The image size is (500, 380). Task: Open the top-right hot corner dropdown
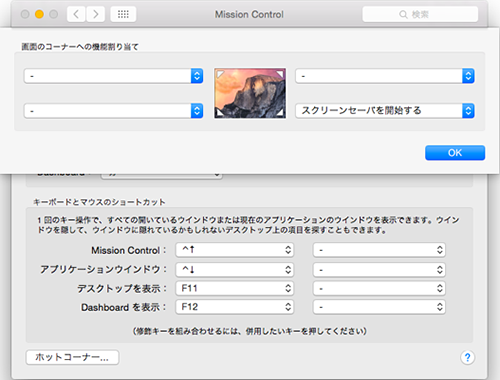pyautogui.click(x=385, y=76)
